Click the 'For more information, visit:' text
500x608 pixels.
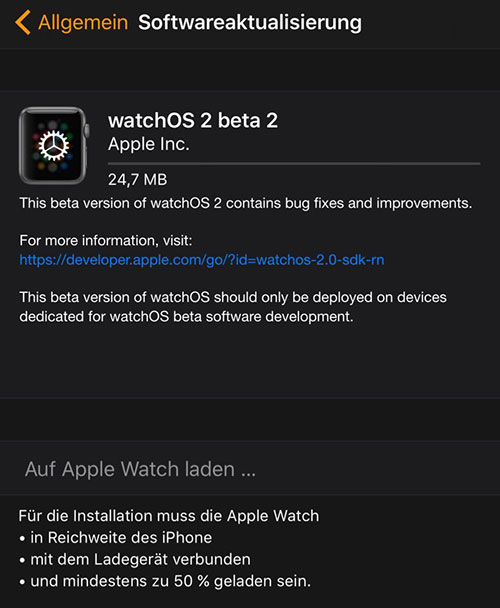(x=106, y=241)
